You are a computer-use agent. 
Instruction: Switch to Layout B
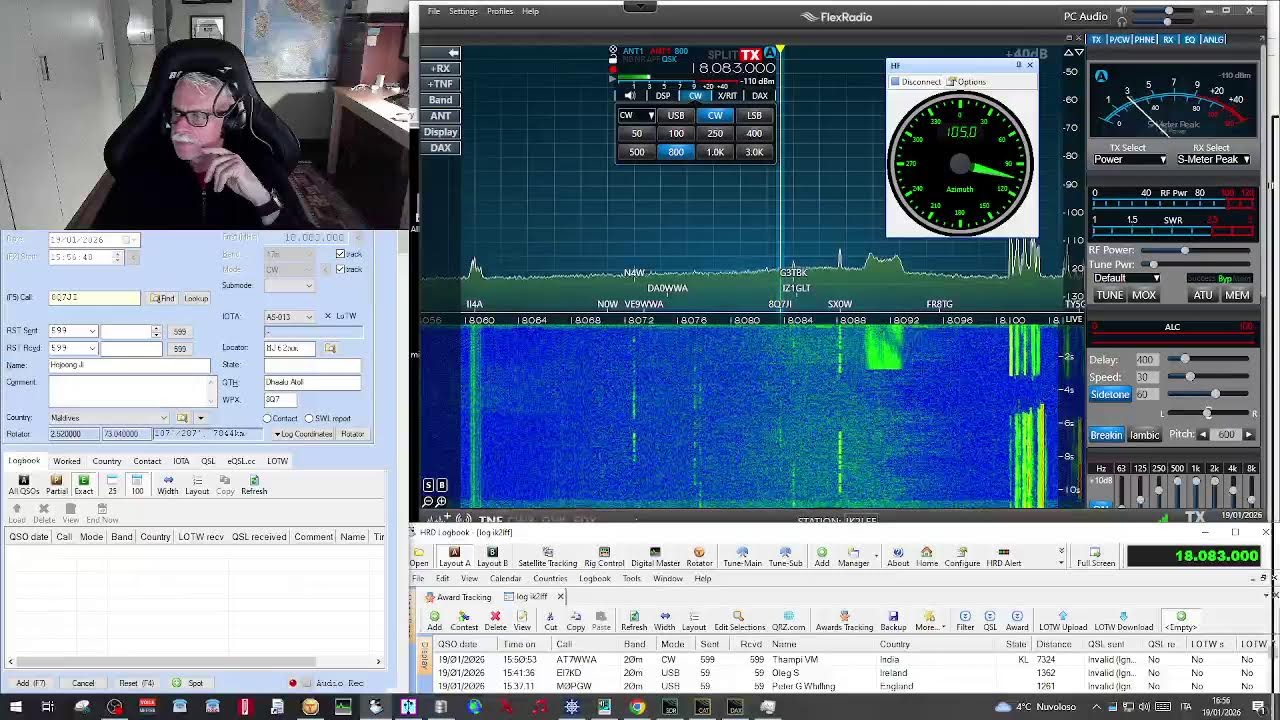point(492,556)
